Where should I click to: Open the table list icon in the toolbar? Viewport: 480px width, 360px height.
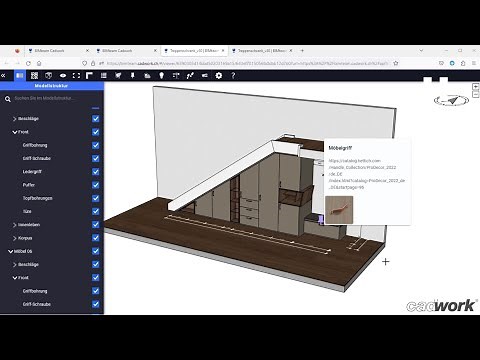pos(104,76)
